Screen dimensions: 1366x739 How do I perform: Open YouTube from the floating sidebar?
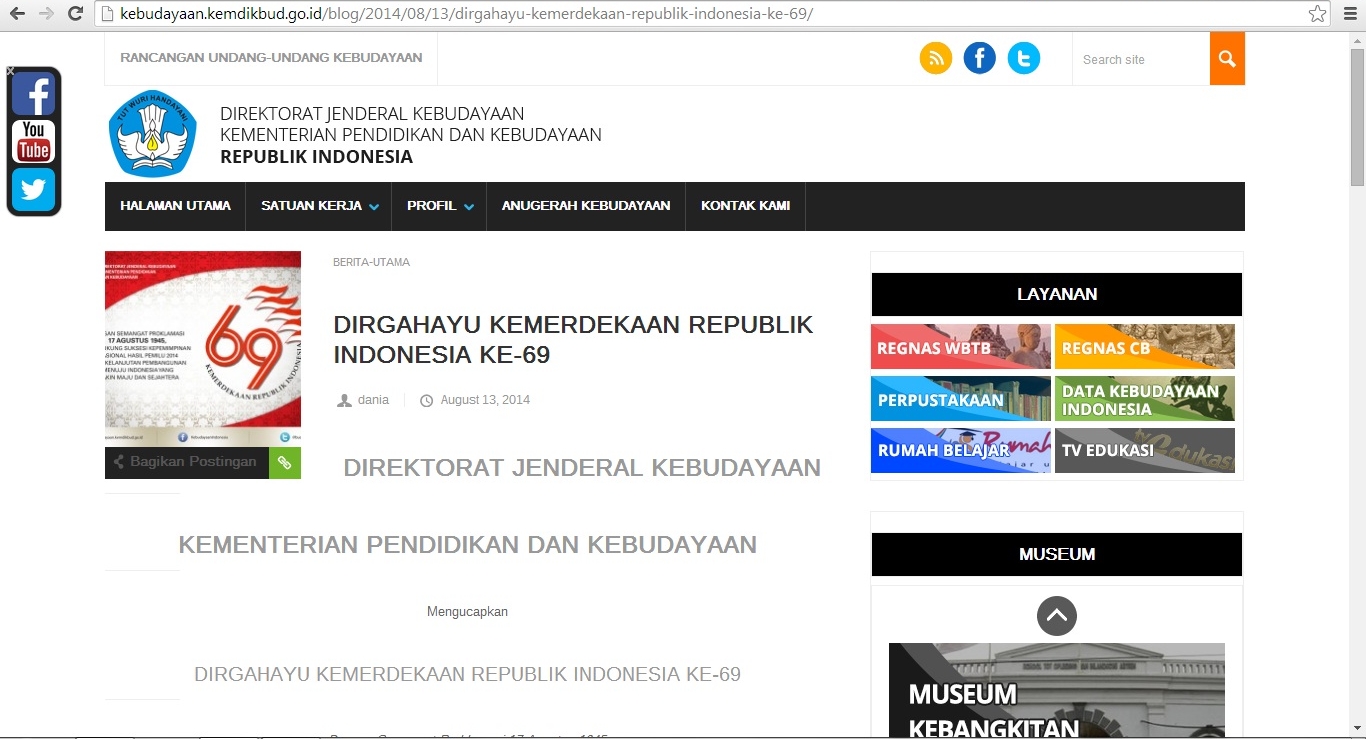point(33,141)
